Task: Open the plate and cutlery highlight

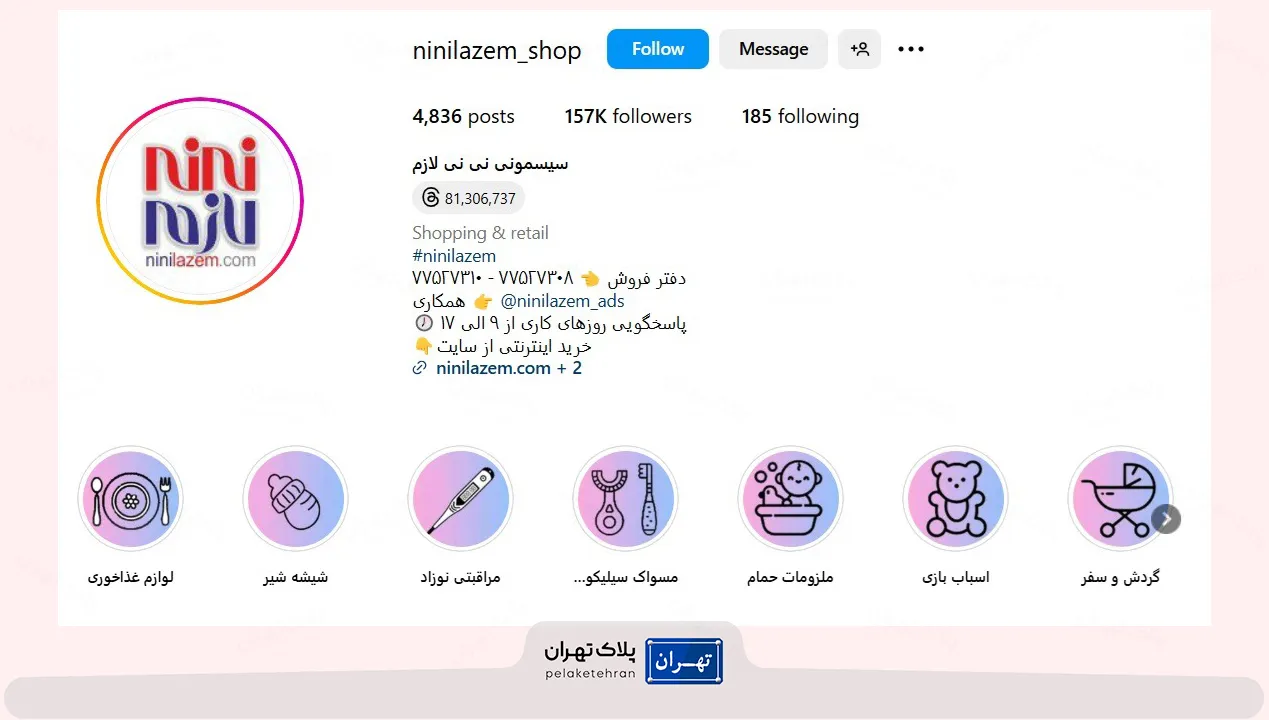Action: tap(130, 498)
